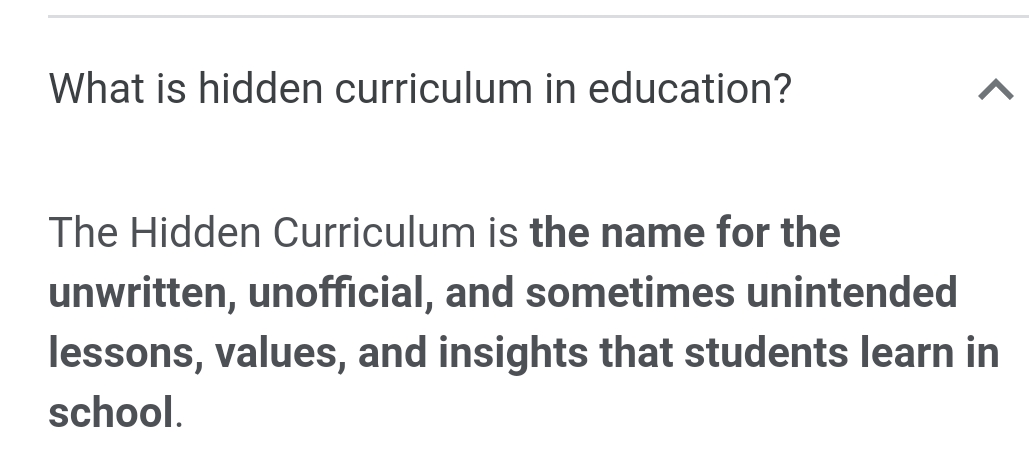This screenshot has width=1029, height=470.
Task: Collapse the hidden curriculum answer with the chevron
Action: (x=996, y=89)
